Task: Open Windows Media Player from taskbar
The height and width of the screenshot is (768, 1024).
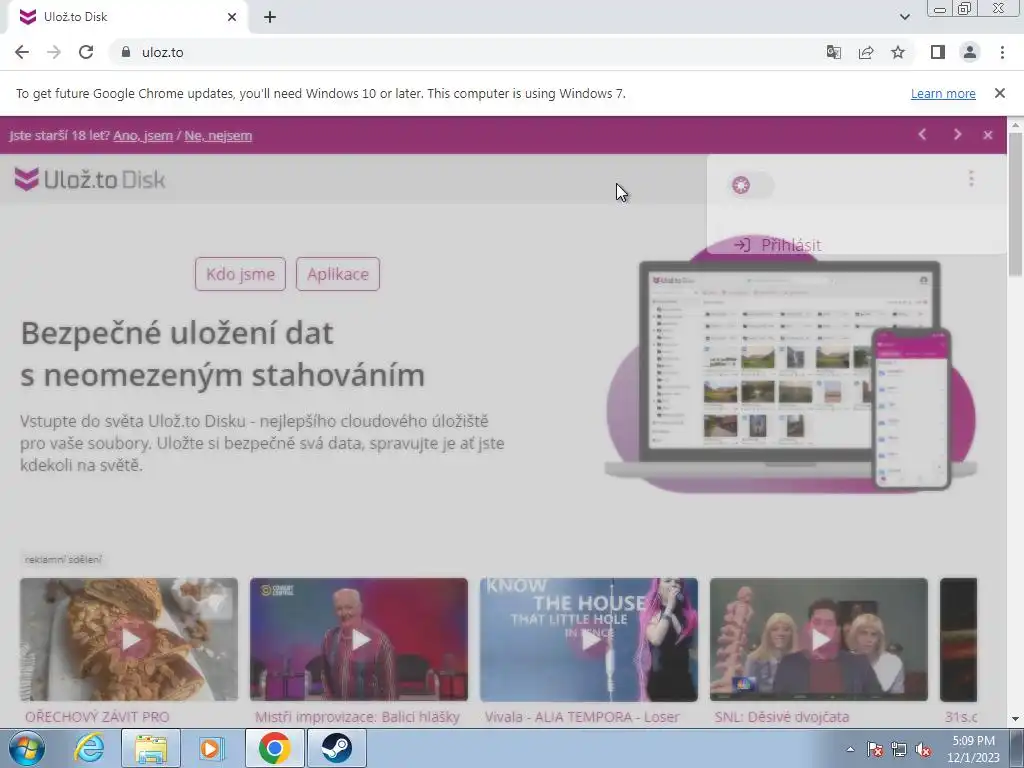Action: 211,748
